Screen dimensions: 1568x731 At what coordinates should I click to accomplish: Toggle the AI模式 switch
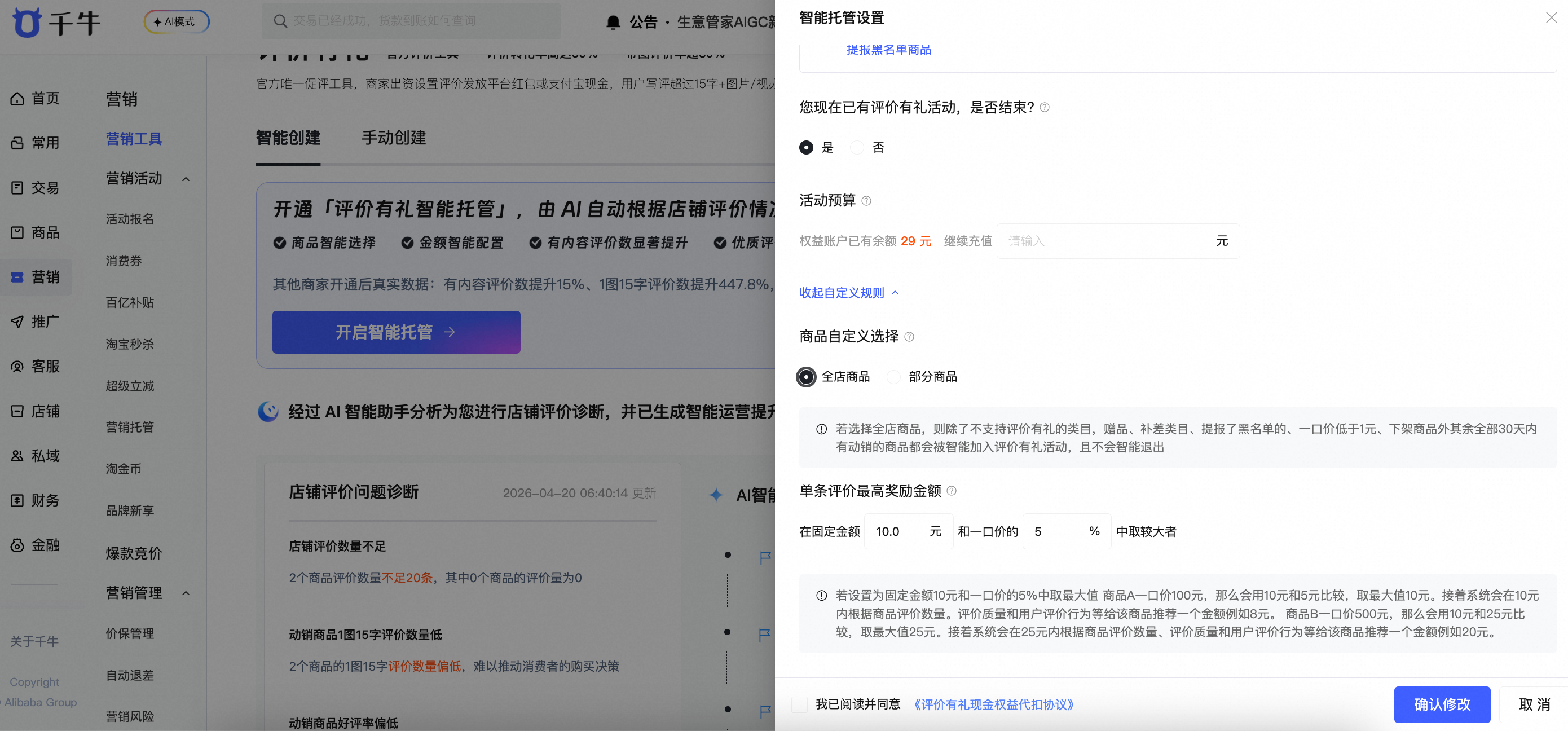point(177,22)
